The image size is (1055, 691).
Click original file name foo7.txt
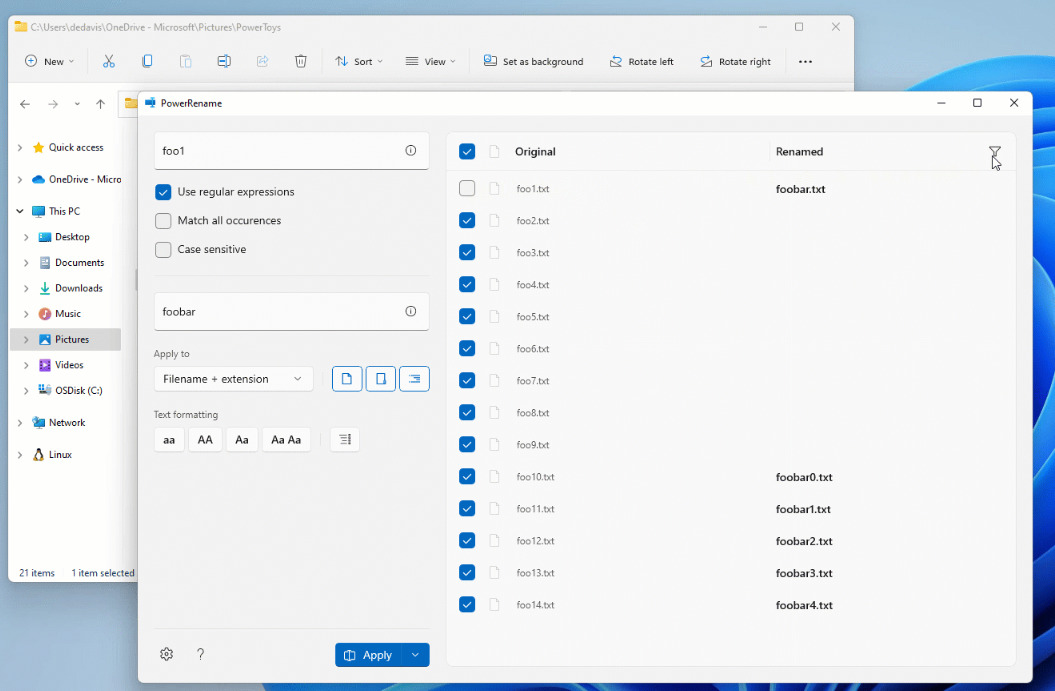(x=533, y=381)
